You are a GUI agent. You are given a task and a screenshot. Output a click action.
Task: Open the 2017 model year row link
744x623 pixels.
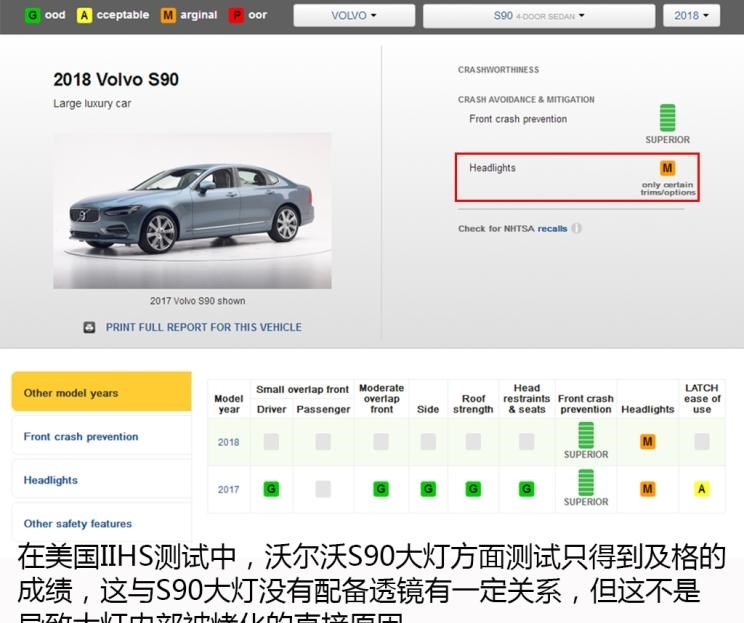click(228, 490)
